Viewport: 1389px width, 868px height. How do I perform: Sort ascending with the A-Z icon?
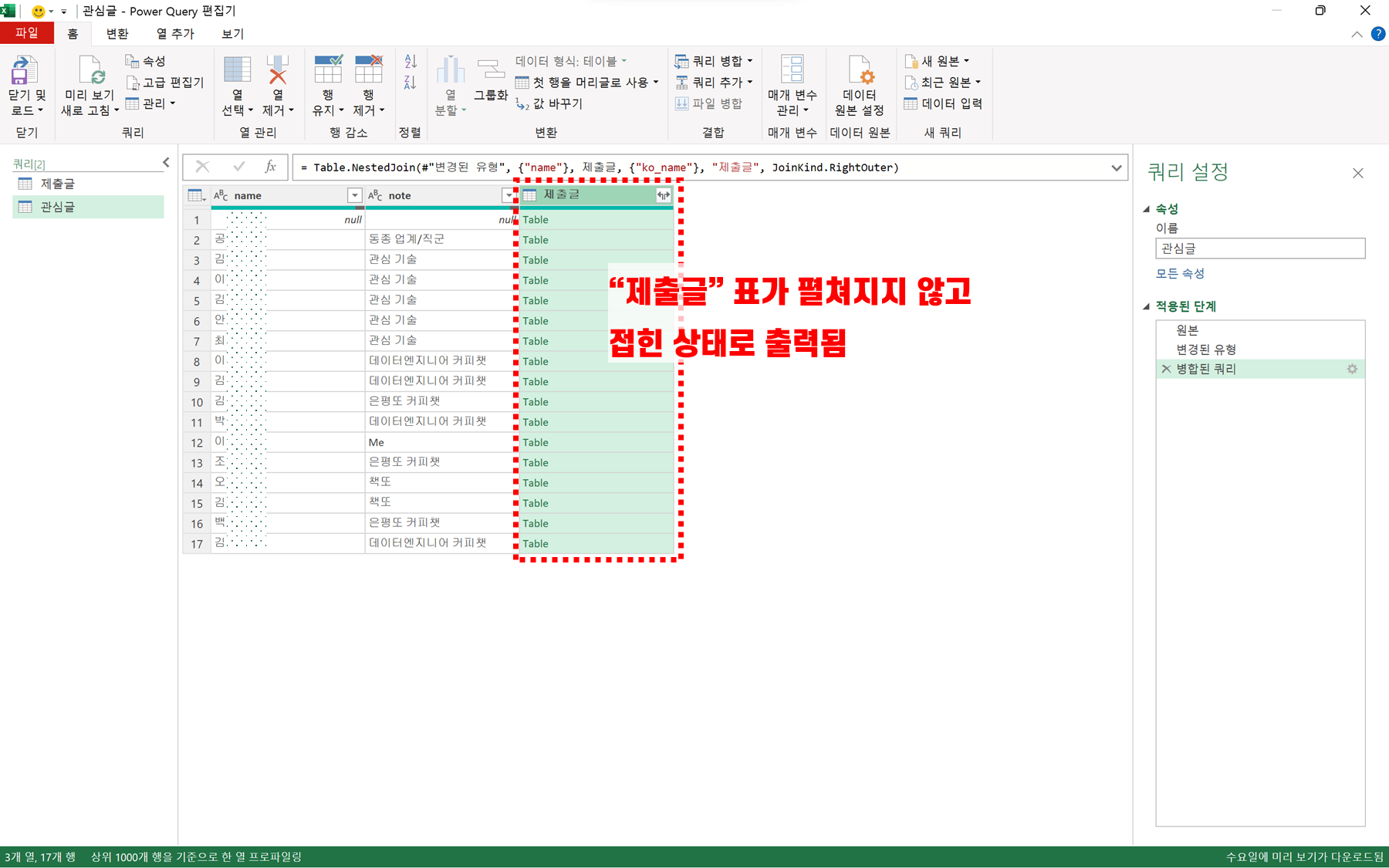coord(411,61)
